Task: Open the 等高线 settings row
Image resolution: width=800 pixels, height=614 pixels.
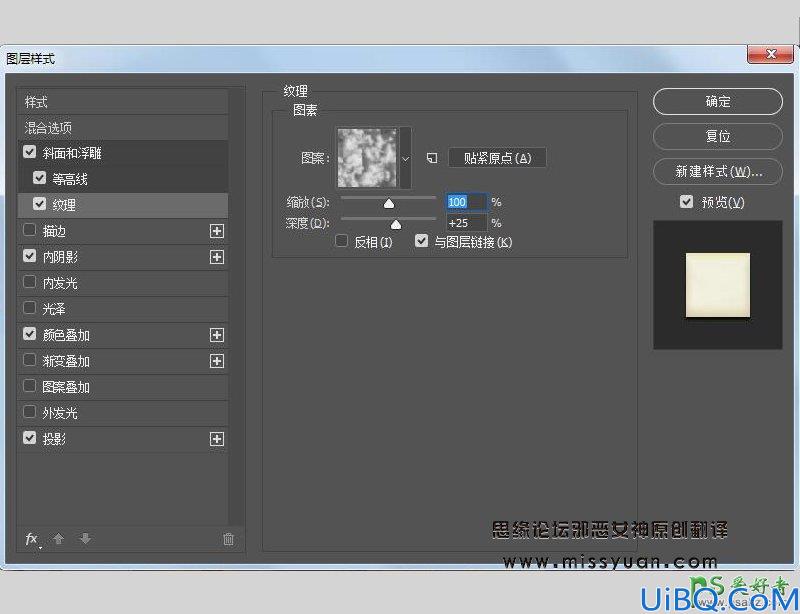Action: click(123, 179)
